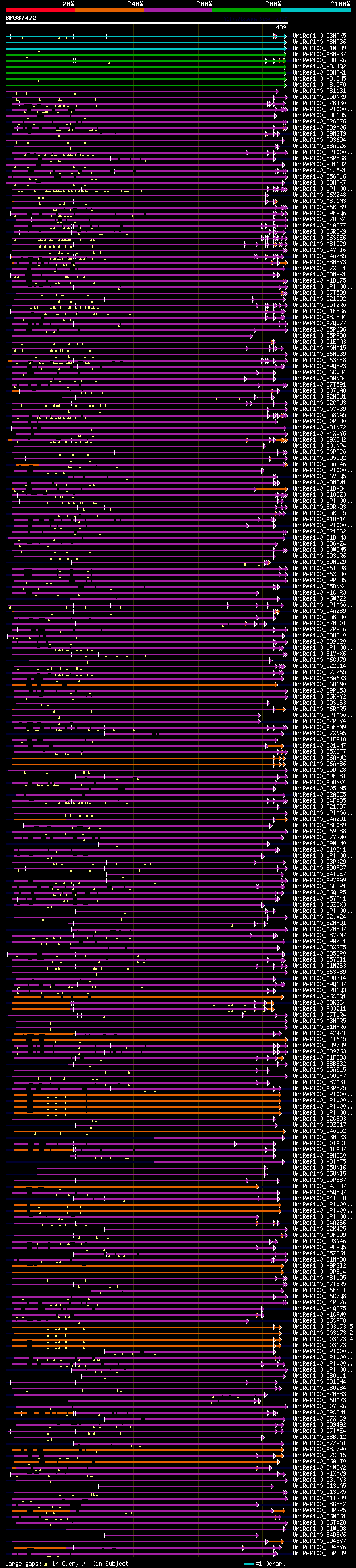Viewport: 356px width, 1568px height.
Task: Click the cyan alignment bar for UniRef100_Q3HTK5
Action: point(146,36)
